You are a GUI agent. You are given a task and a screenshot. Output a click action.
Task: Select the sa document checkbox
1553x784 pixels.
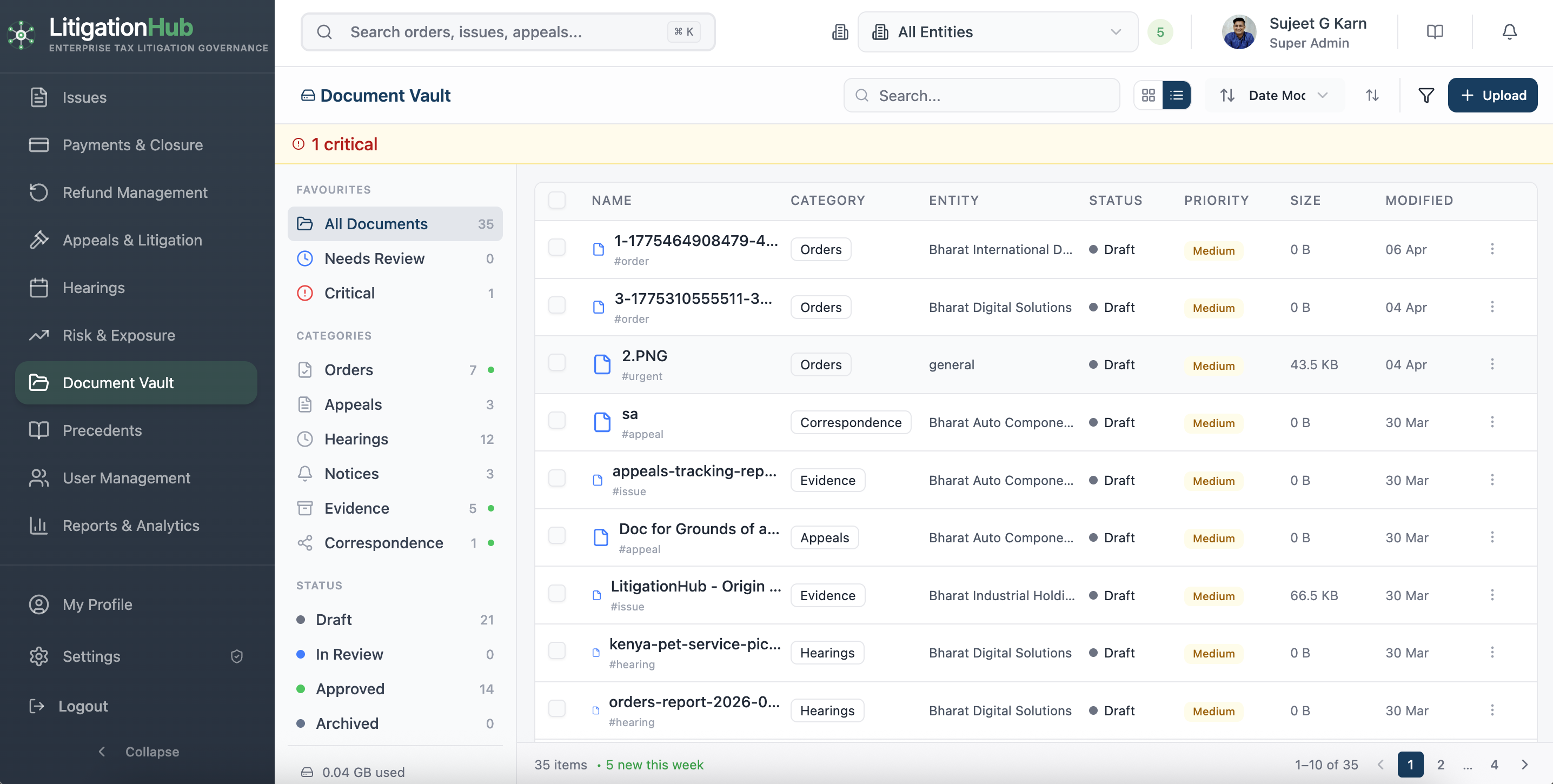point(557,420)
